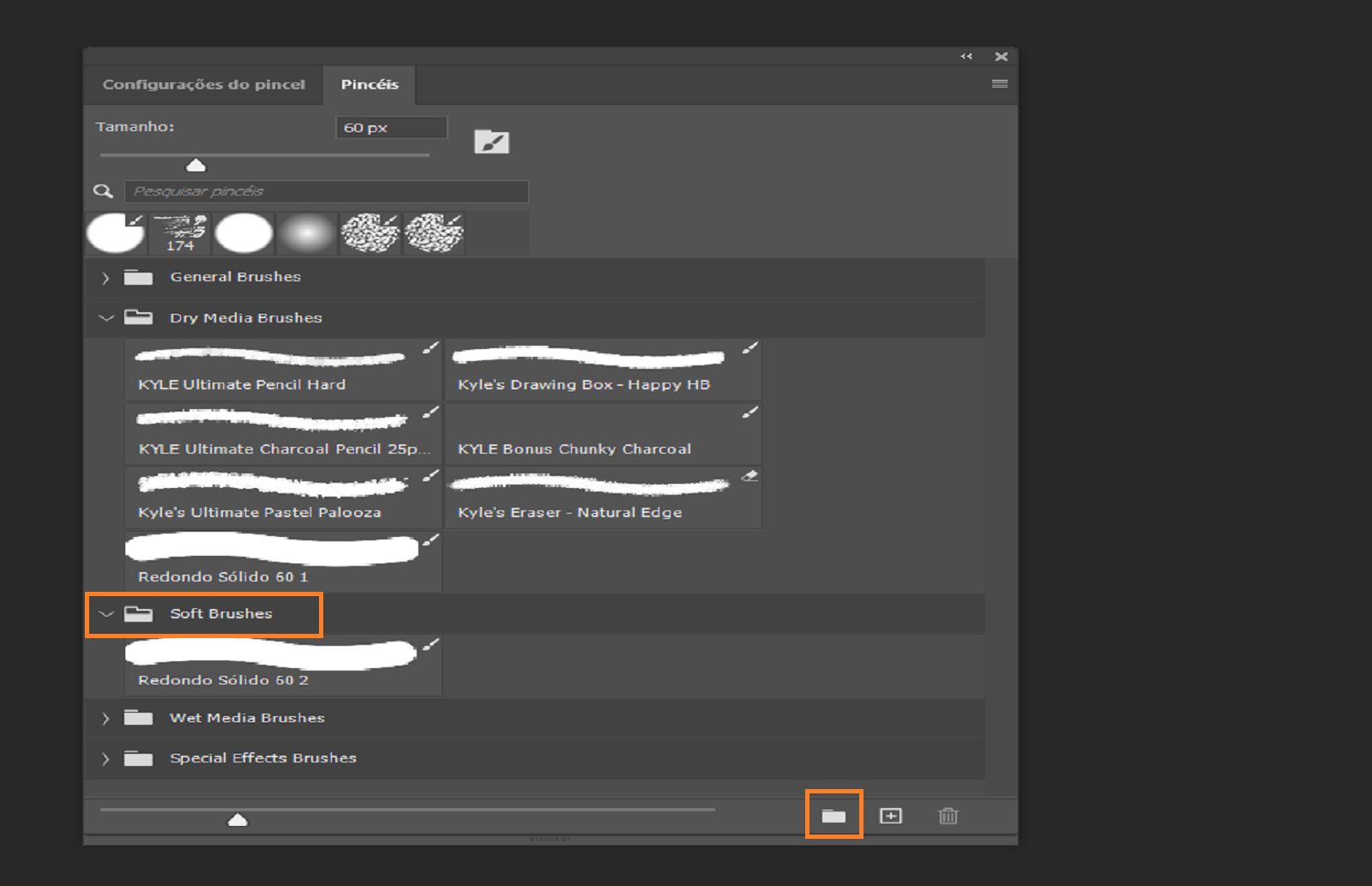The image size is (1372, 886).
Task: Create a new brush preset
Action: [891, 816]
